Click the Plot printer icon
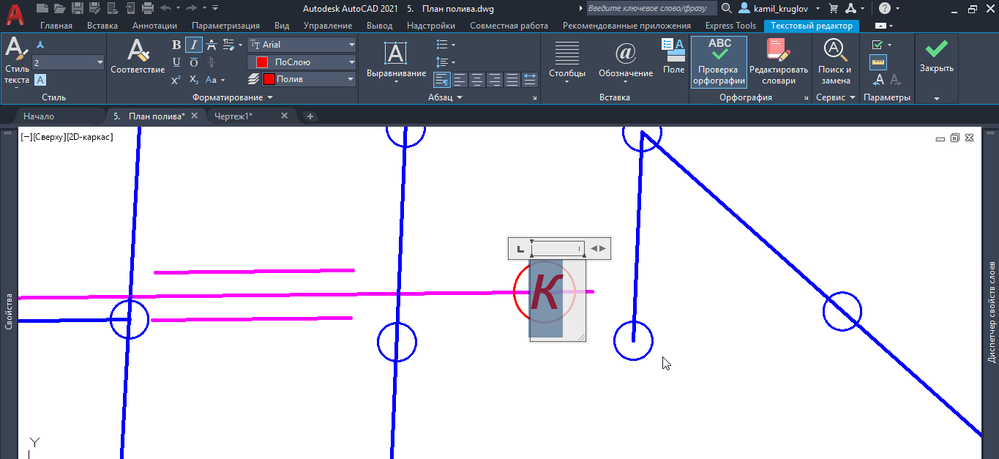This screenshot has width=999, height=459. [147, 8]
